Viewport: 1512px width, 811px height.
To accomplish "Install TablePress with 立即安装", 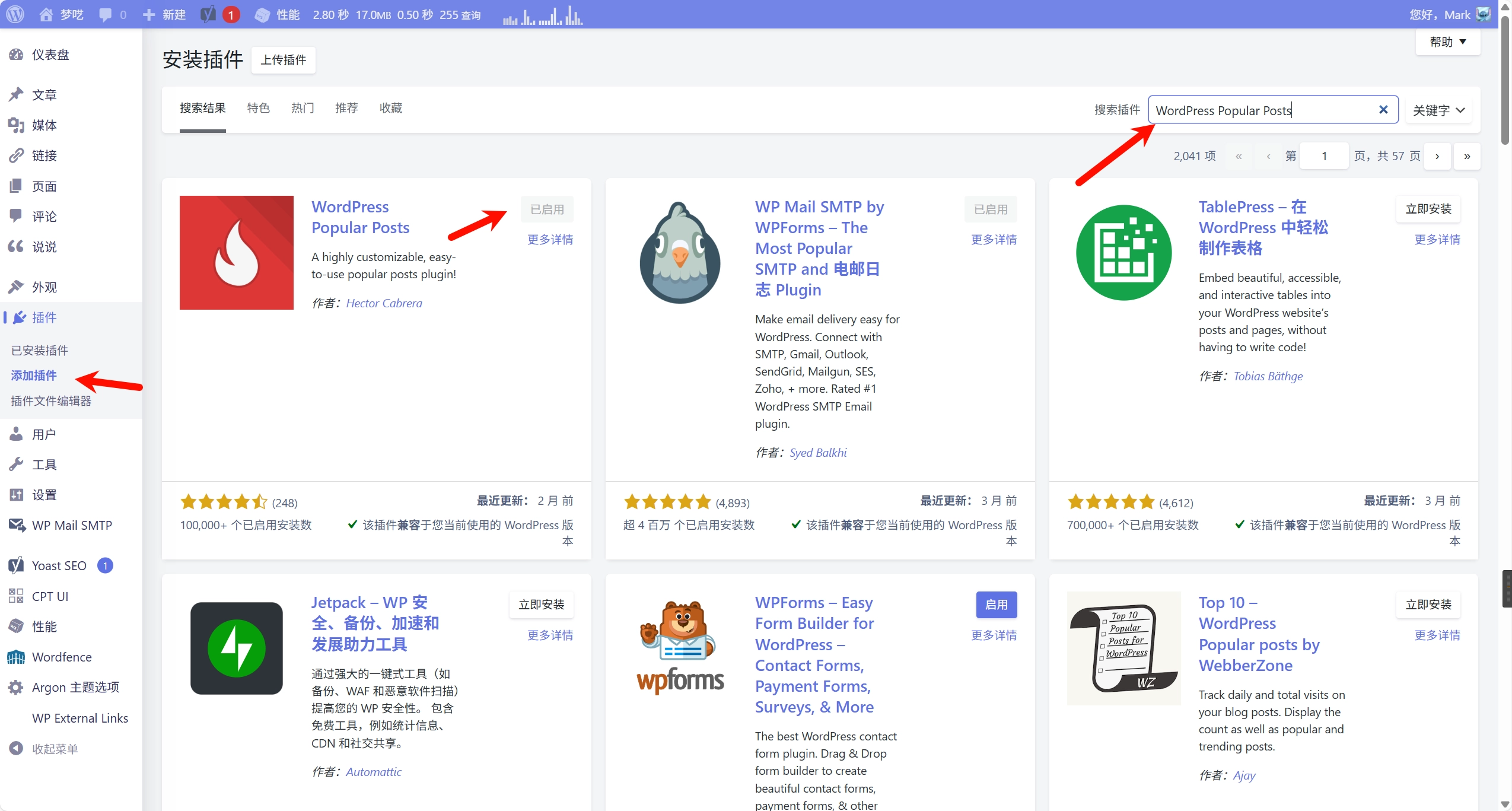I will [1428, 209].
